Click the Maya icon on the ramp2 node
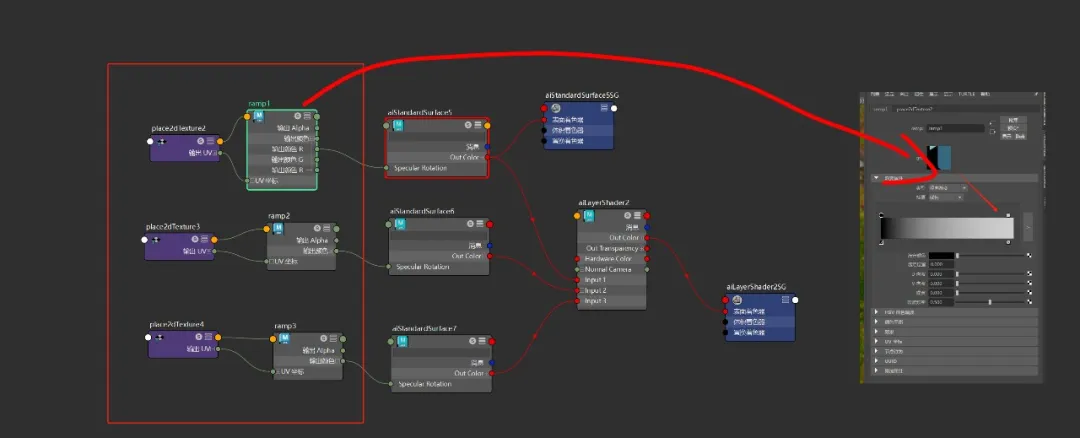1080x438 pixels. (x=278, y=229)
